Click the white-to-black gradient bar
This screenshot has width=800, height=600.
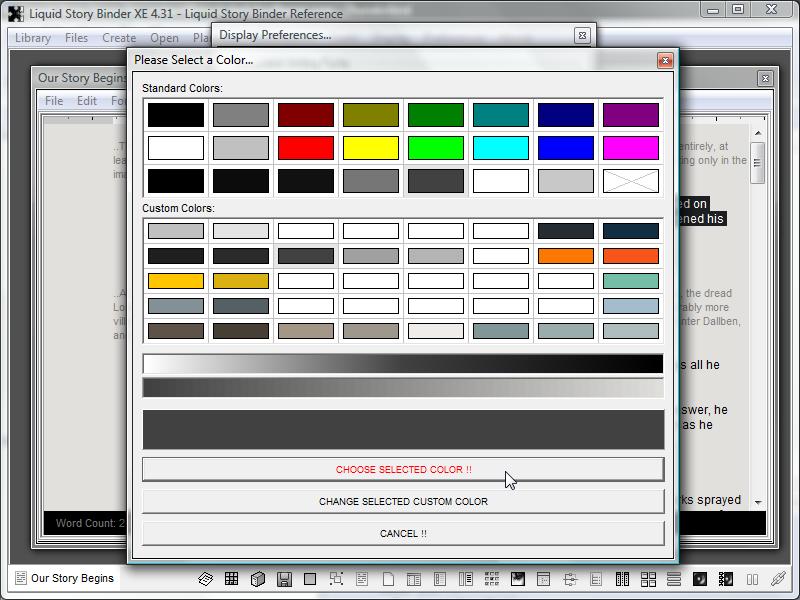403,364
